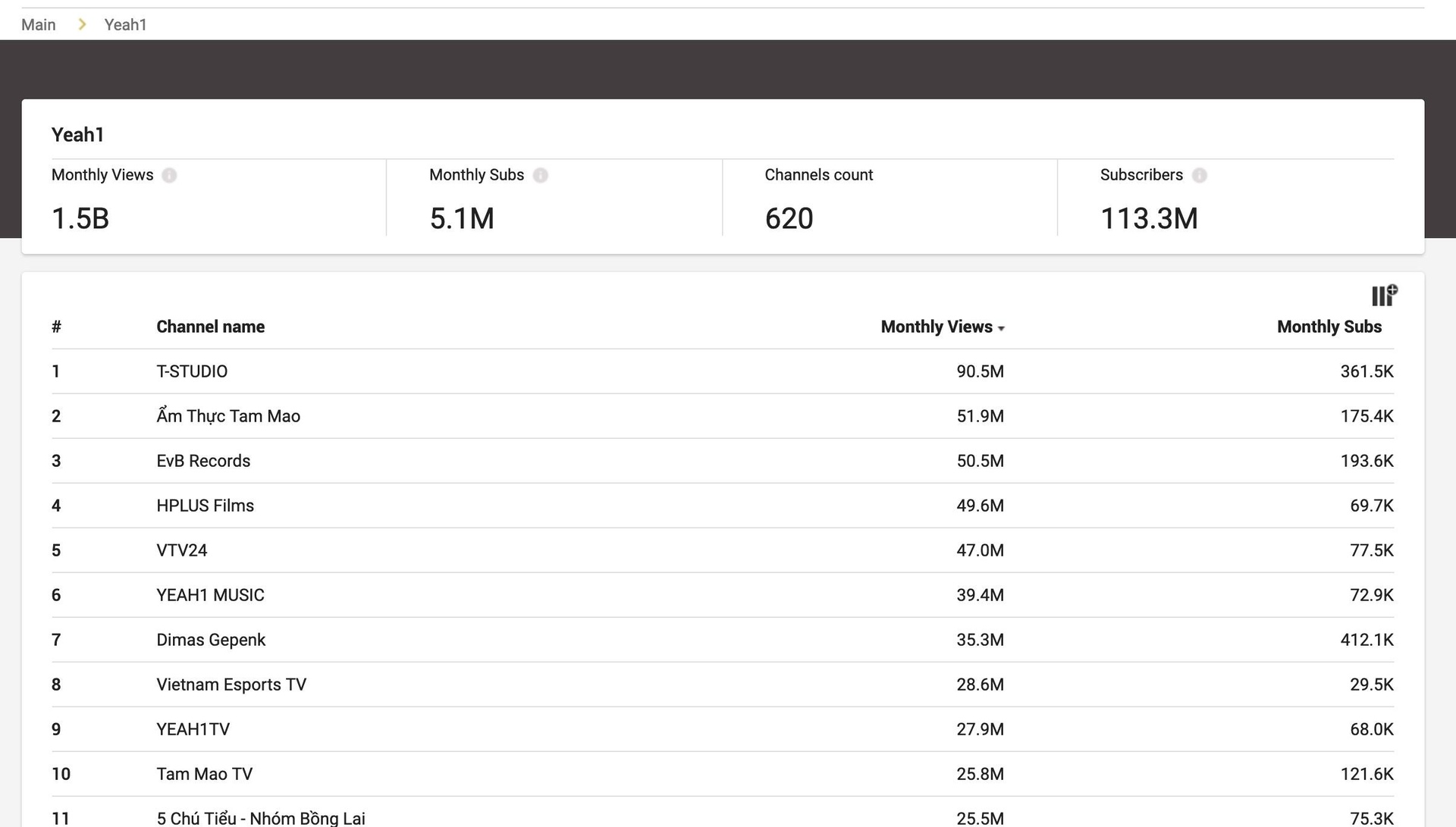The image size is (1456, 827).
Task: Open YEAH1 MUSIC channel
Action: [x=210, y=595]
